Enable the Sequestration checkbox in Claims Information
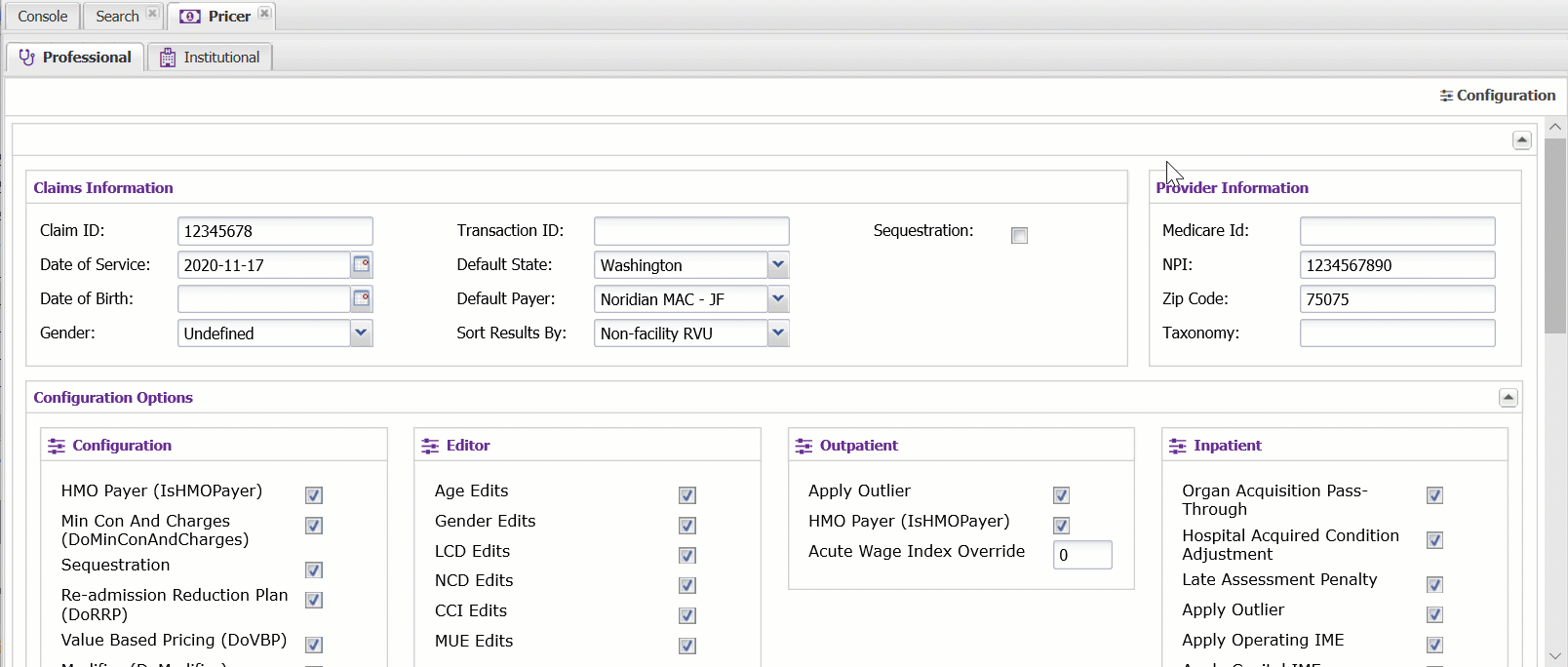 pyautogui.click(x=1019, y=235)
